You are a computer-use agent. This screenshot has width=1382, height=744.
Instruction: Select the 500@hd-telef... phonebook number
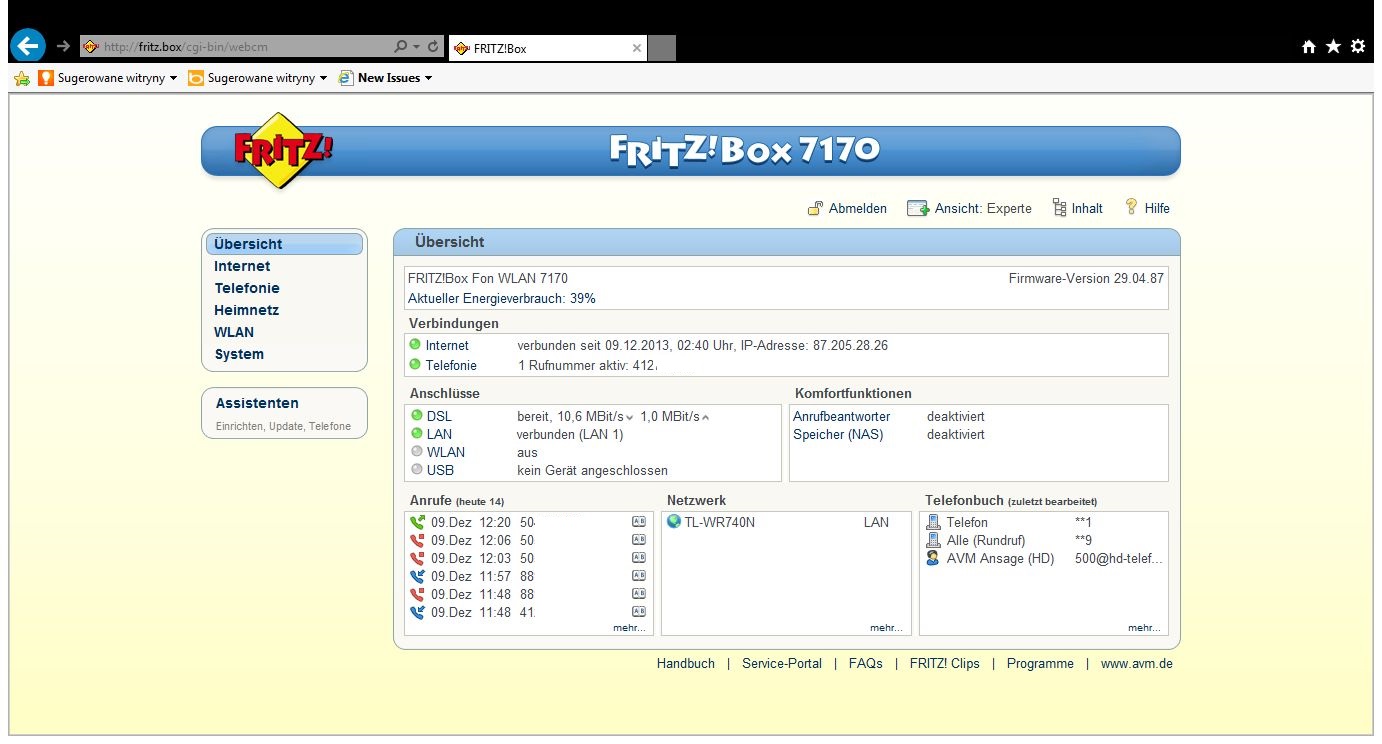click(1119, 558)
